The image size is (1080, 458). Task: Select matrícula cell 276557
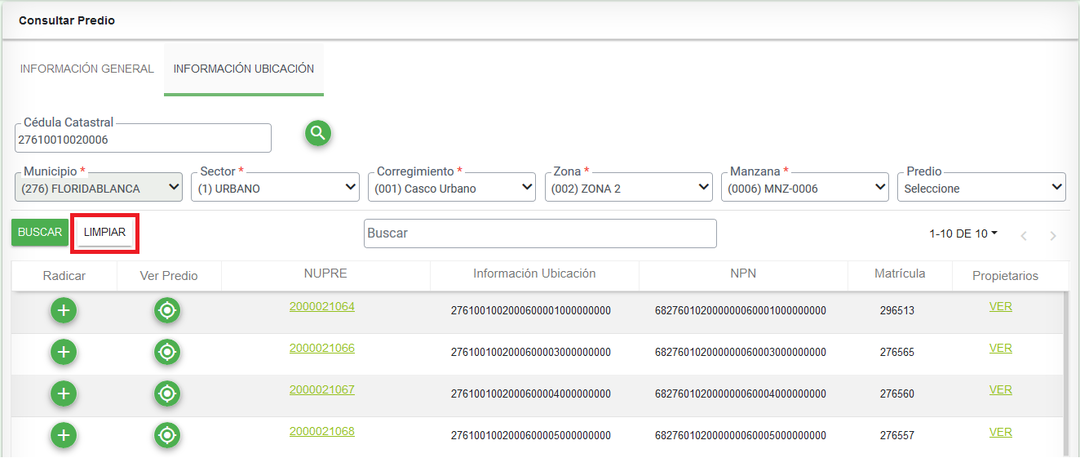click(x=897, y=436)
